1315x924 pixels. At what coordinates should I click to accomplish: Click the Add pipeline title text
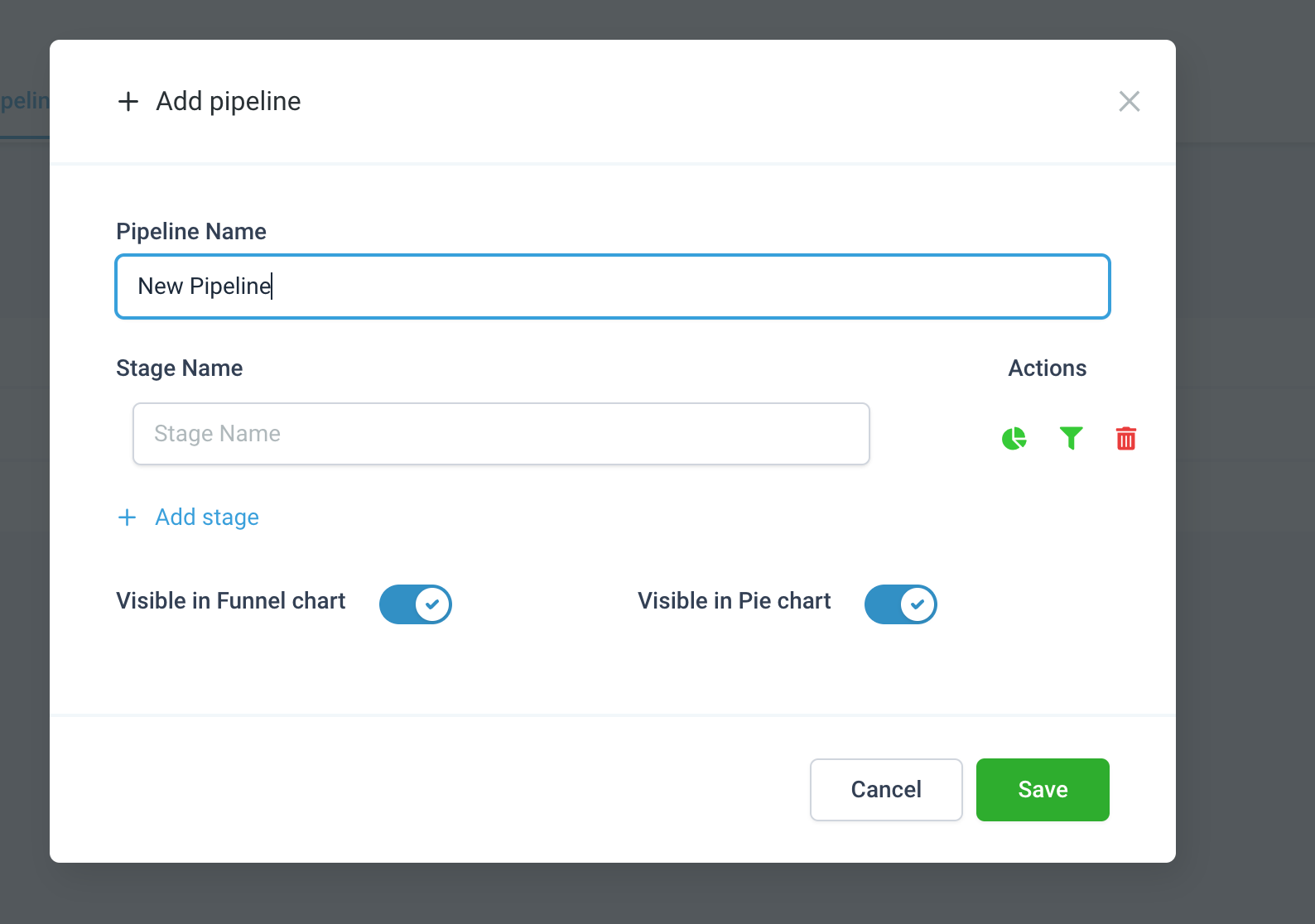point(229,101)
